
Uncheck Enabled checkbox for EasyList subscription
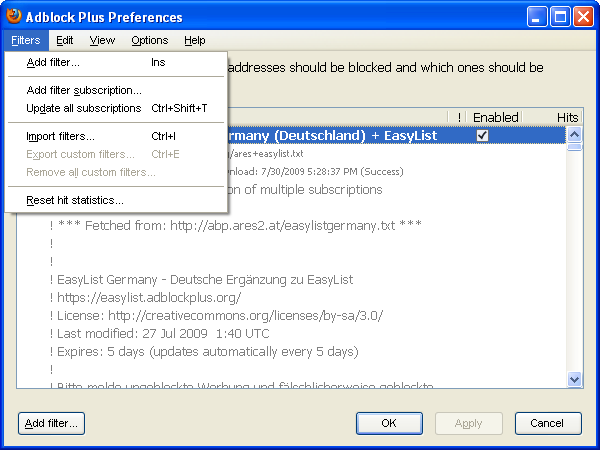[482, 135]
